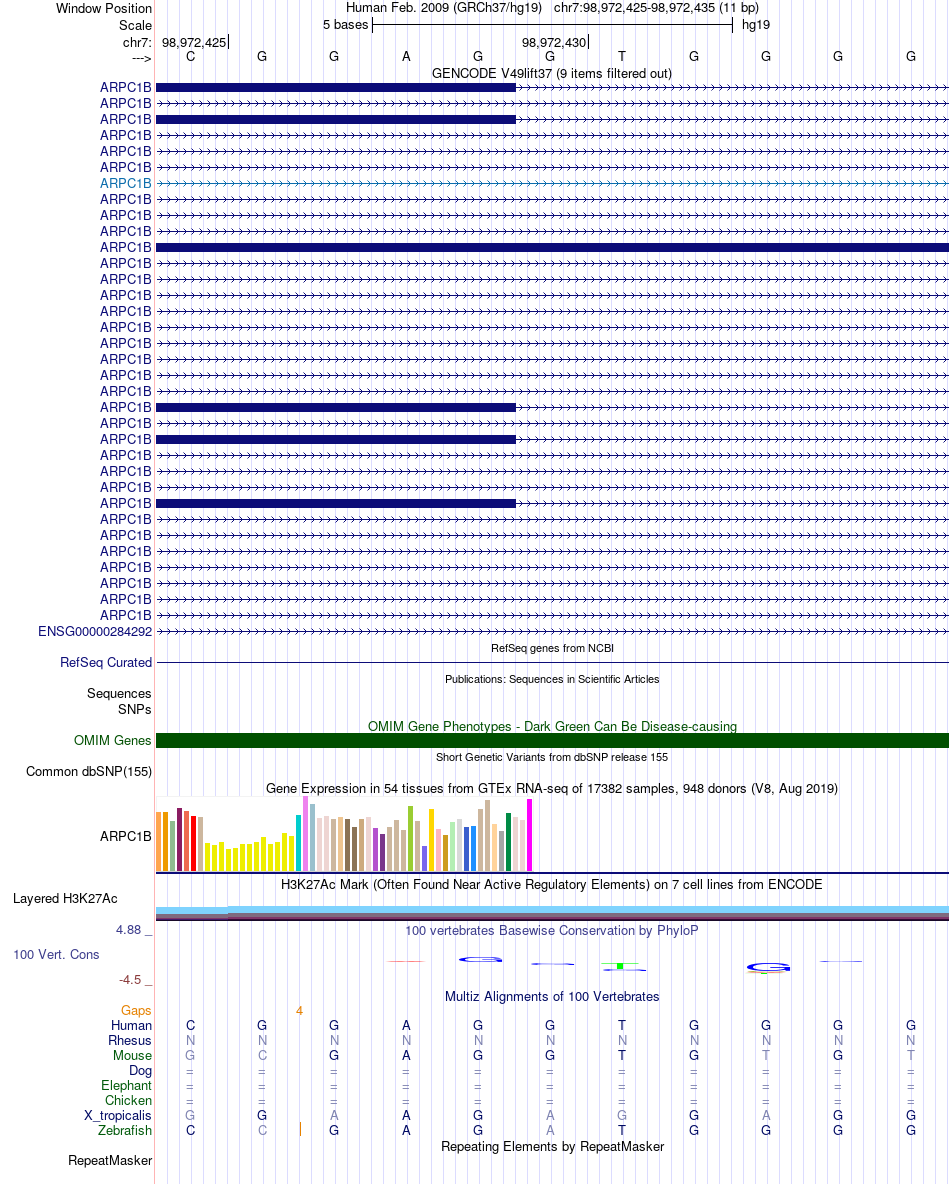Open the GTEx Gene Expression track title
This screenshot has height=1184, width=950.
click(552, 788)
